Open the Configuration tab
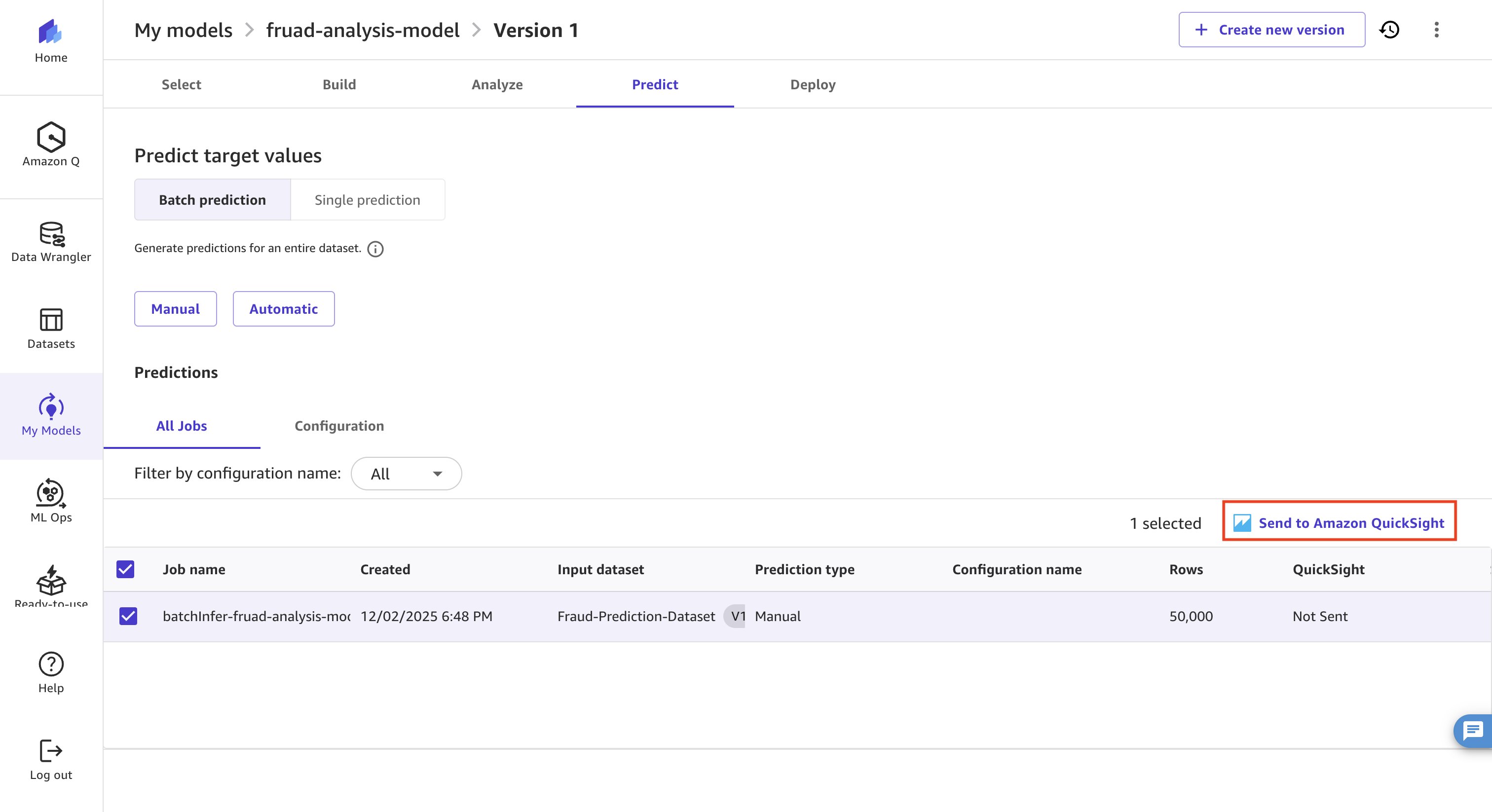Image resolution: width=1492 pixels, height=812 pixels. tap(339, 426)
